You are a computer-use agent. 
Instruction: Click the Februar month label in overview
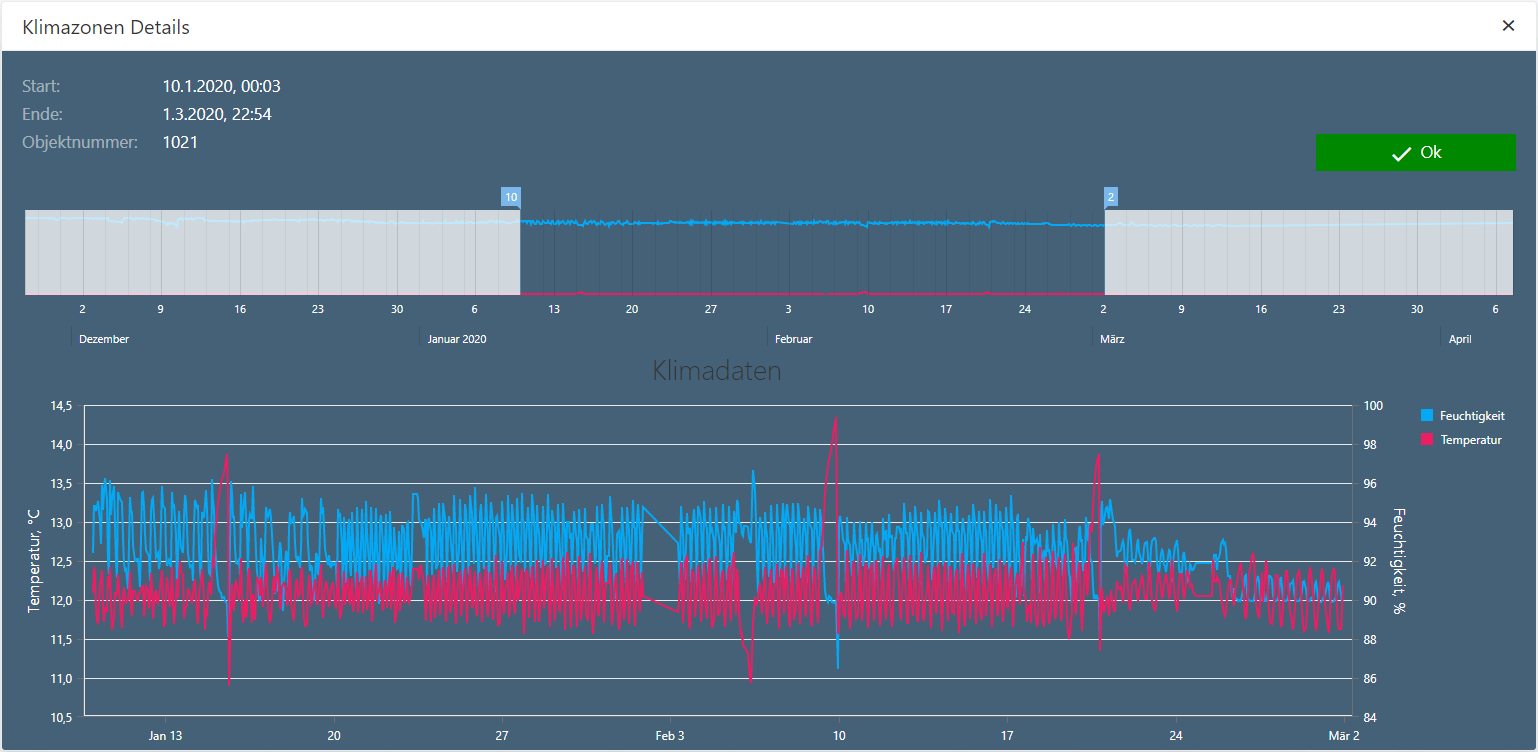793,339
